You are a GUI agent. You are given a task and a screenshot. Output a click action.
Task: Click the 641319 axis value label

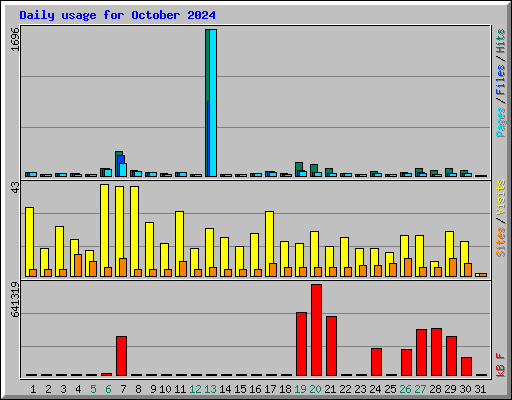(x=15, y=299)
